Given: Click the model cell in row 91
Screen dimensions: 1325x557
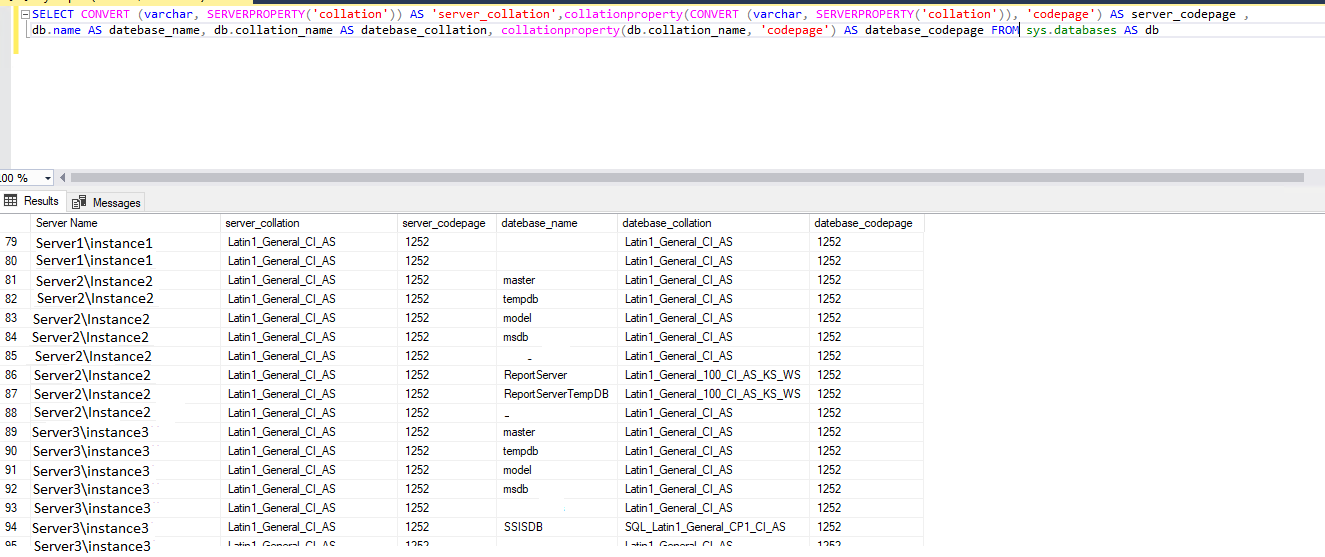Looking at the screenshot, I should click(x=557, y=470).
